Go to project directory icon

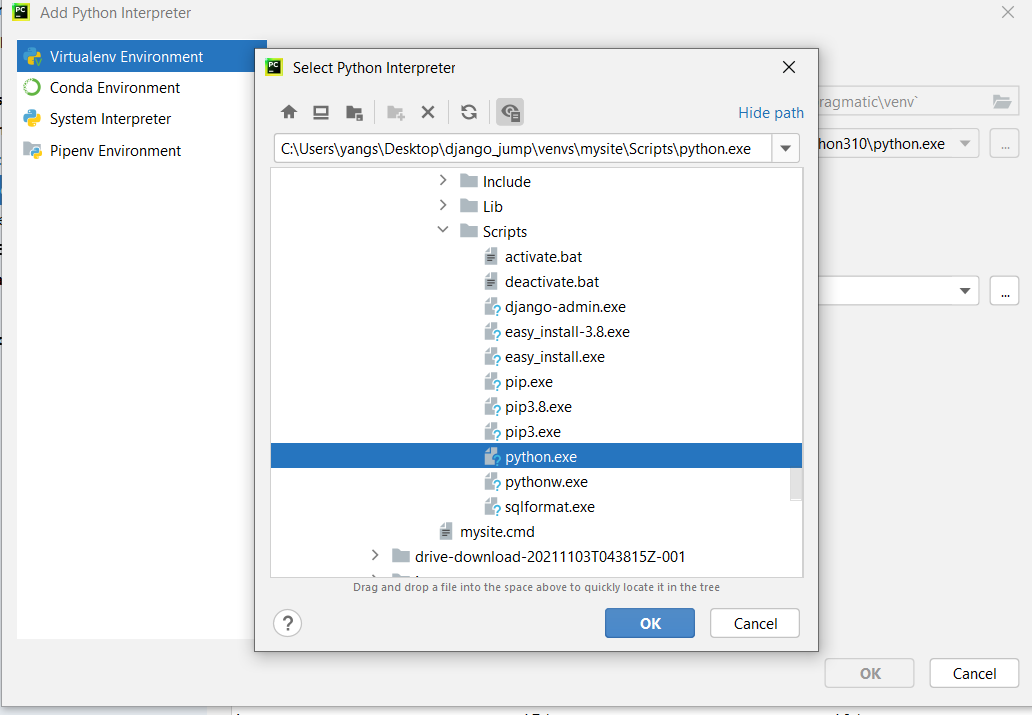click(x=354, y=113)
